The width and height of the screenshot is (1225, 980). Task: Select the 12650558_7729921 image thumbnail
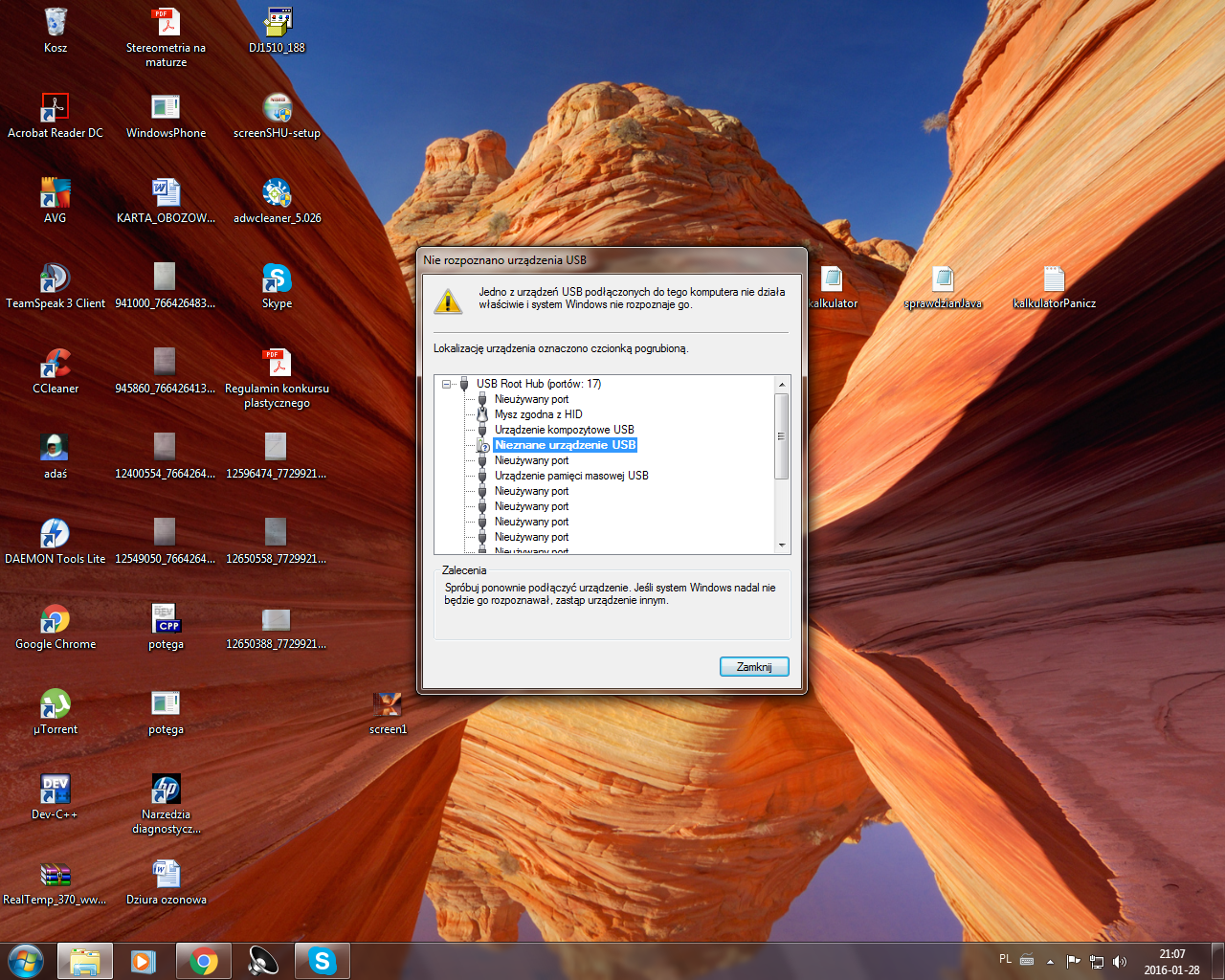point(277,534)
